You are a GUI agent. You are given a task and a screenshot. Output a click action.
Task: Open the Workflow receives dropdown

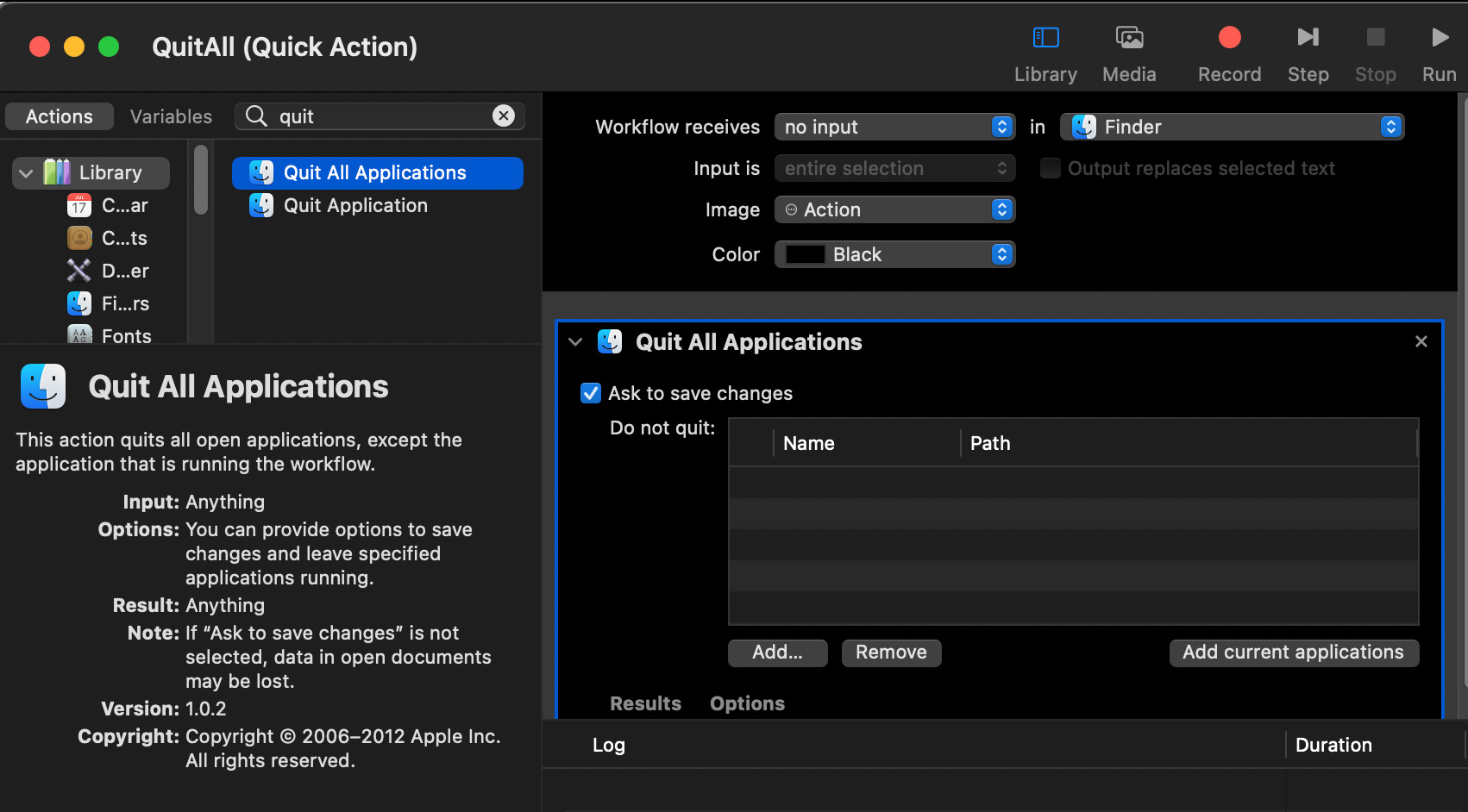(x=894, y=127)
